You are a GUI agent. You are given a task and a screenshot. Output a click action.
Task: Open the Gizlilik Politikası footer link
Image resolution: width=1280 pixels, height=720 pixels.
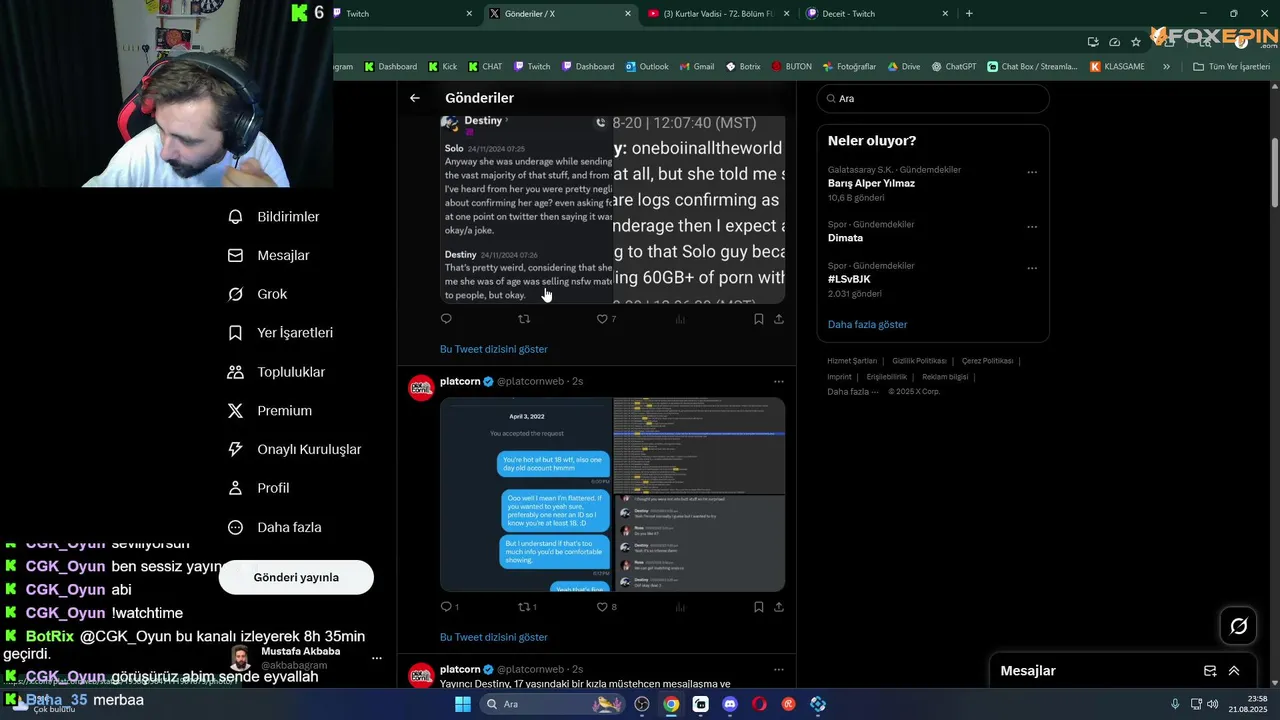[919, 361]
